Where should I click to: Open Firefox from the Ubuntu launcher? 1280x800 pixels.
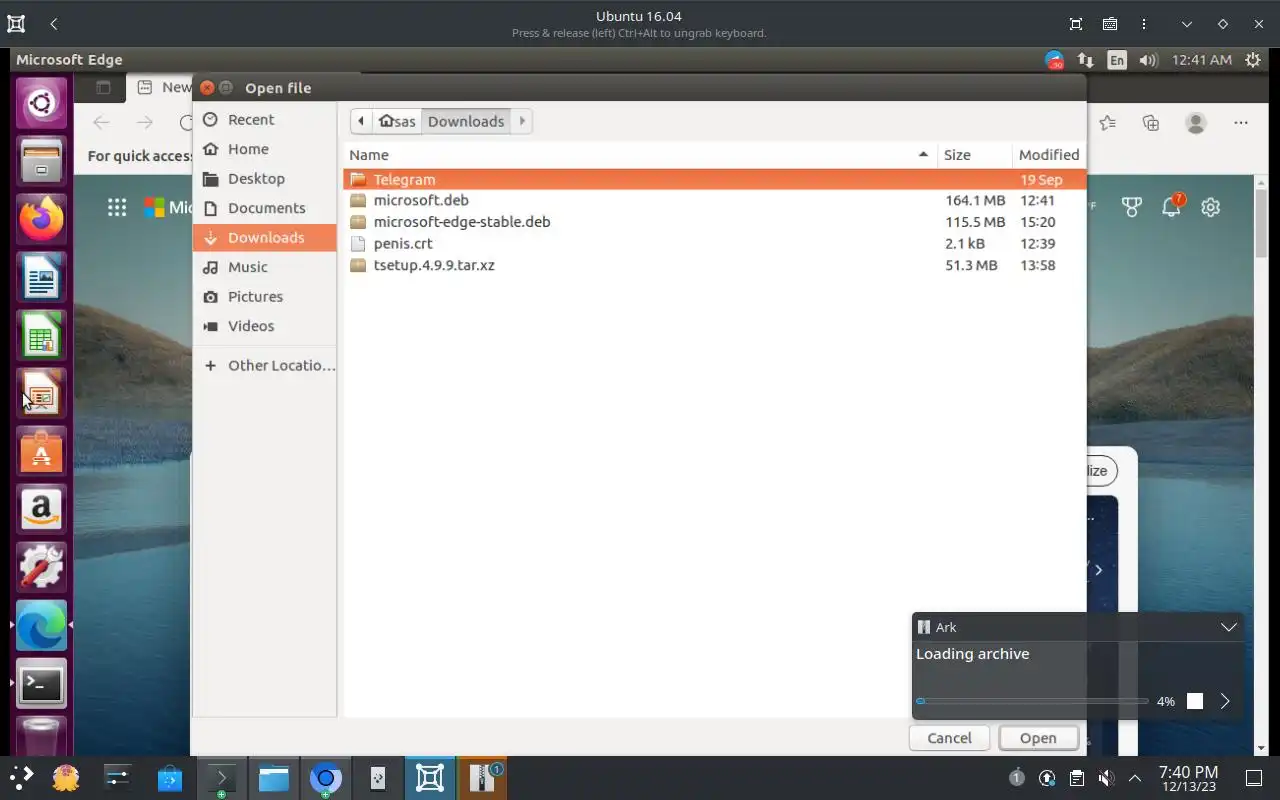click(41, 220)
